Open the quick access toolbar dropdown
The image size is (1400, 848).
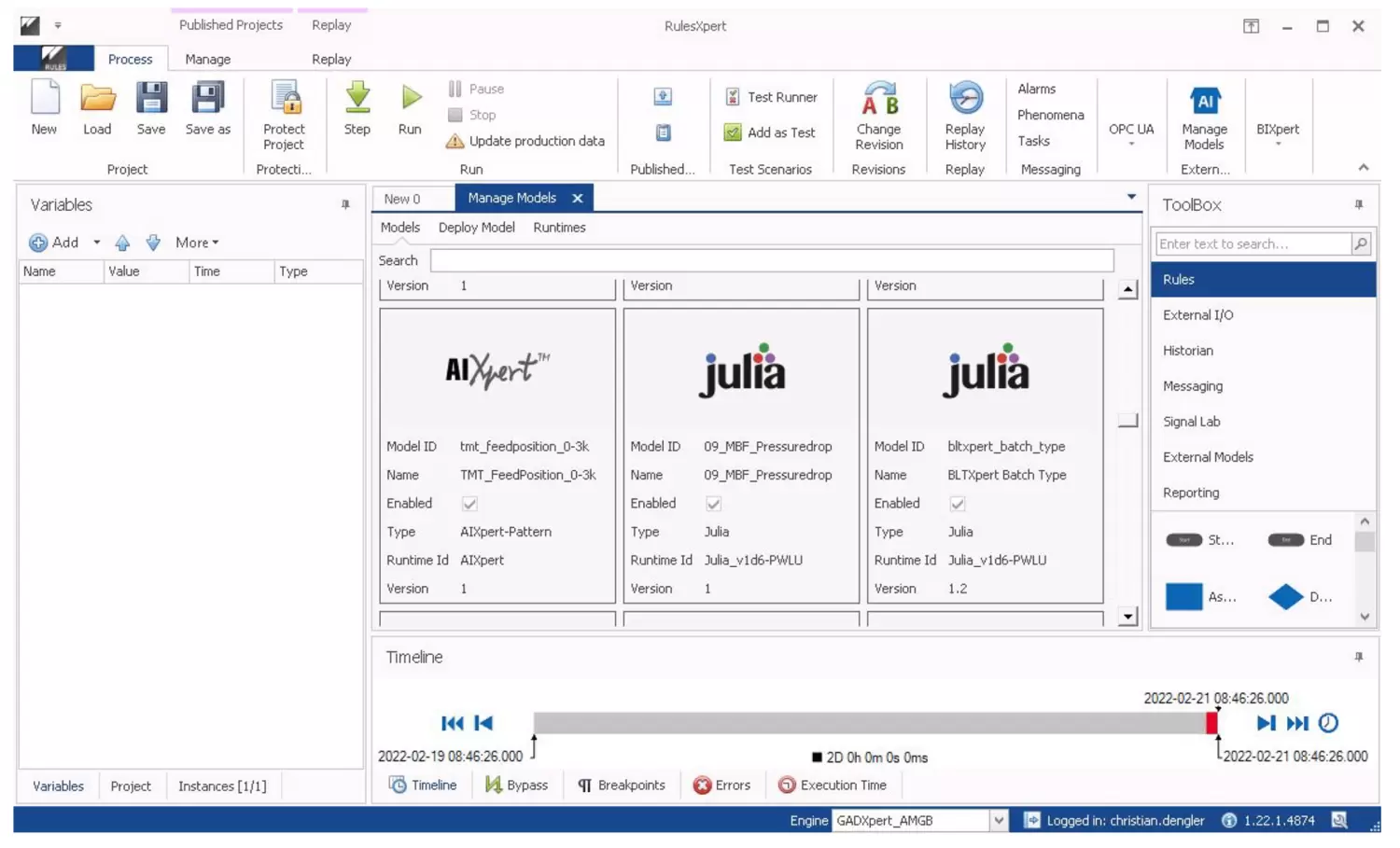point(58,25)
